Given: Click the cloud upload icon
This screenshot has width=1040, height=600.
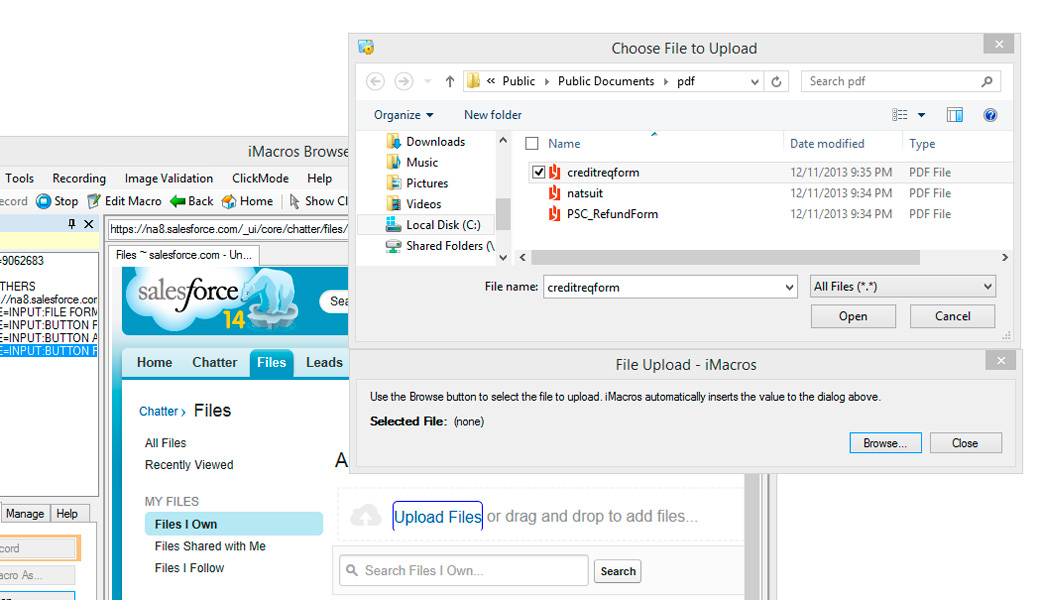Looking at the screenshot, I should coord(365,515).
